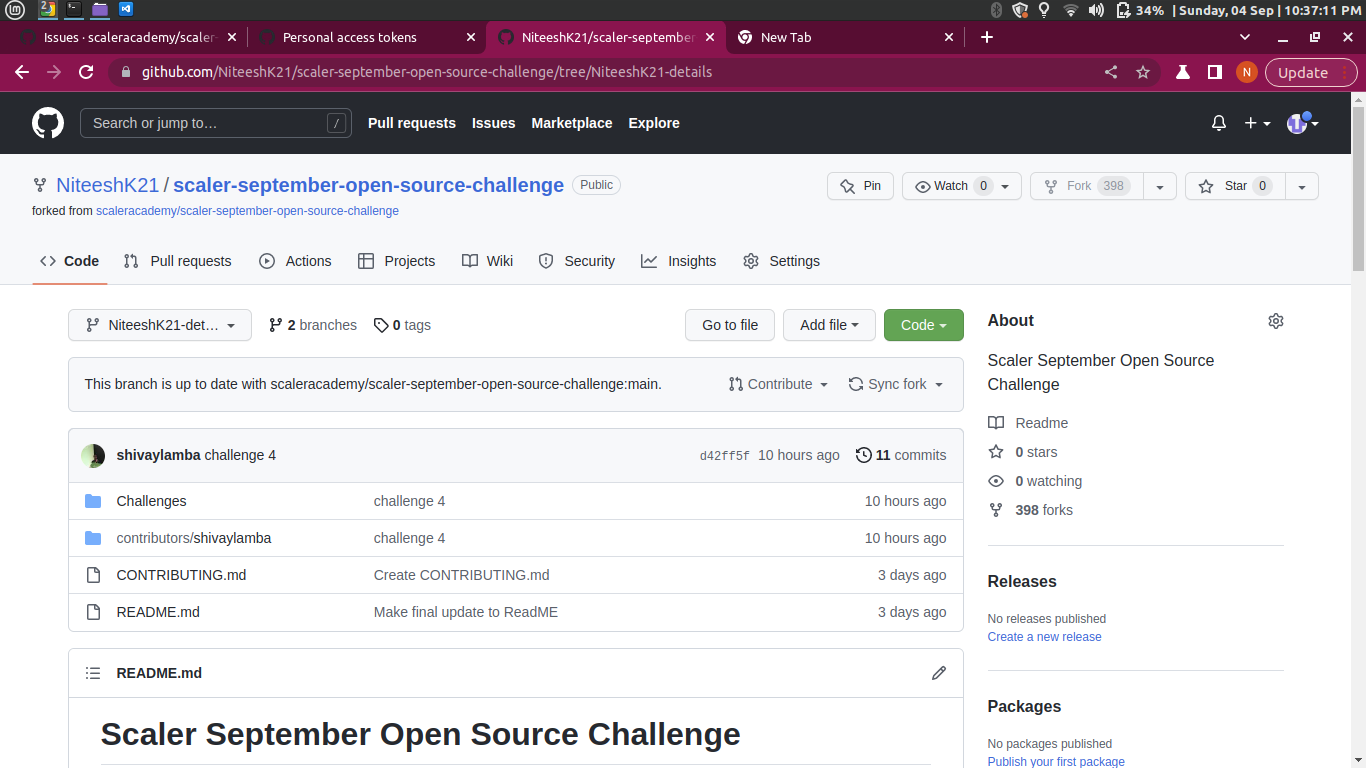Open About settings via the gear icon

click(1275, 320)
